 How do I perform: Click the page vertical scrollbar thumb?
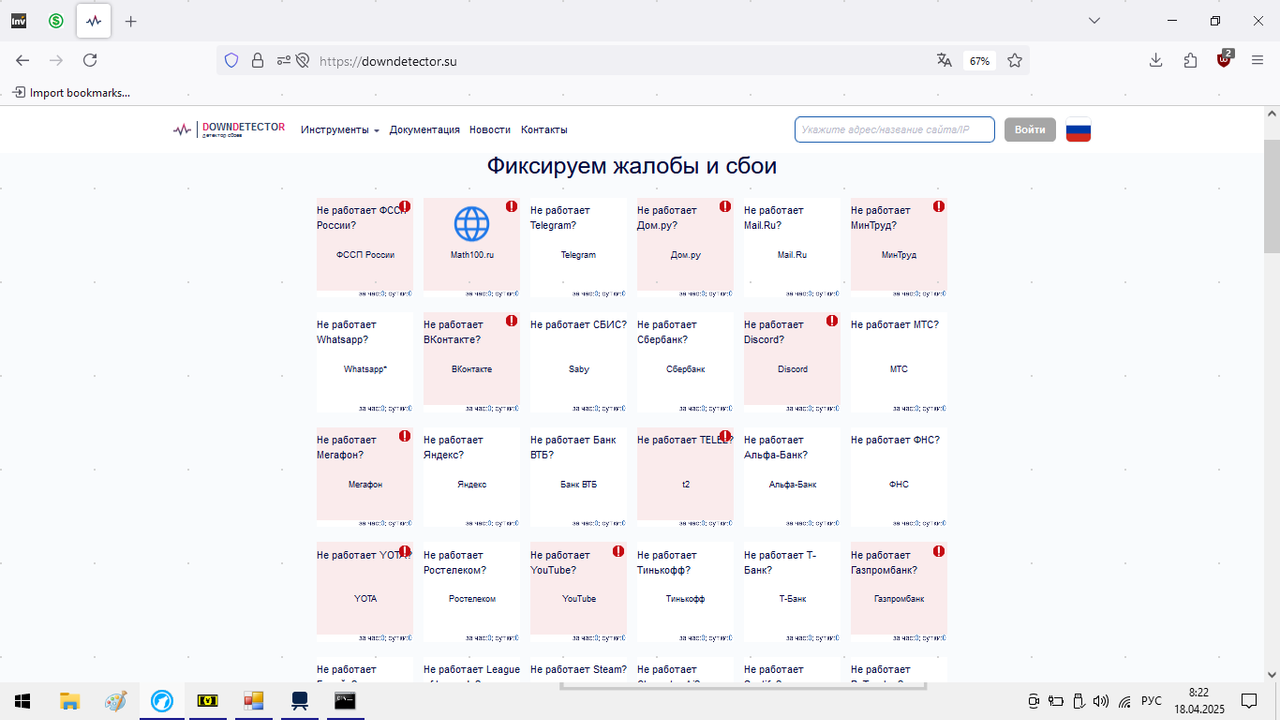[x=1271, y=195]
